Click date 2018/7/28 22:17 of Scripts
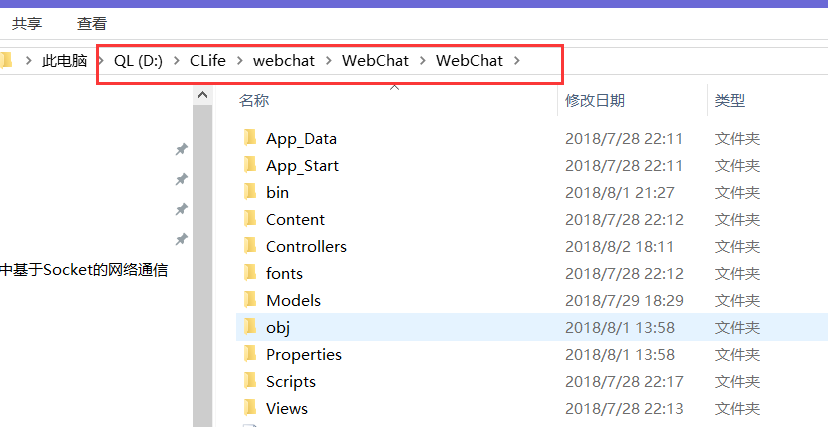The width and height of the screenshot is (828, 427). point(624,381)
